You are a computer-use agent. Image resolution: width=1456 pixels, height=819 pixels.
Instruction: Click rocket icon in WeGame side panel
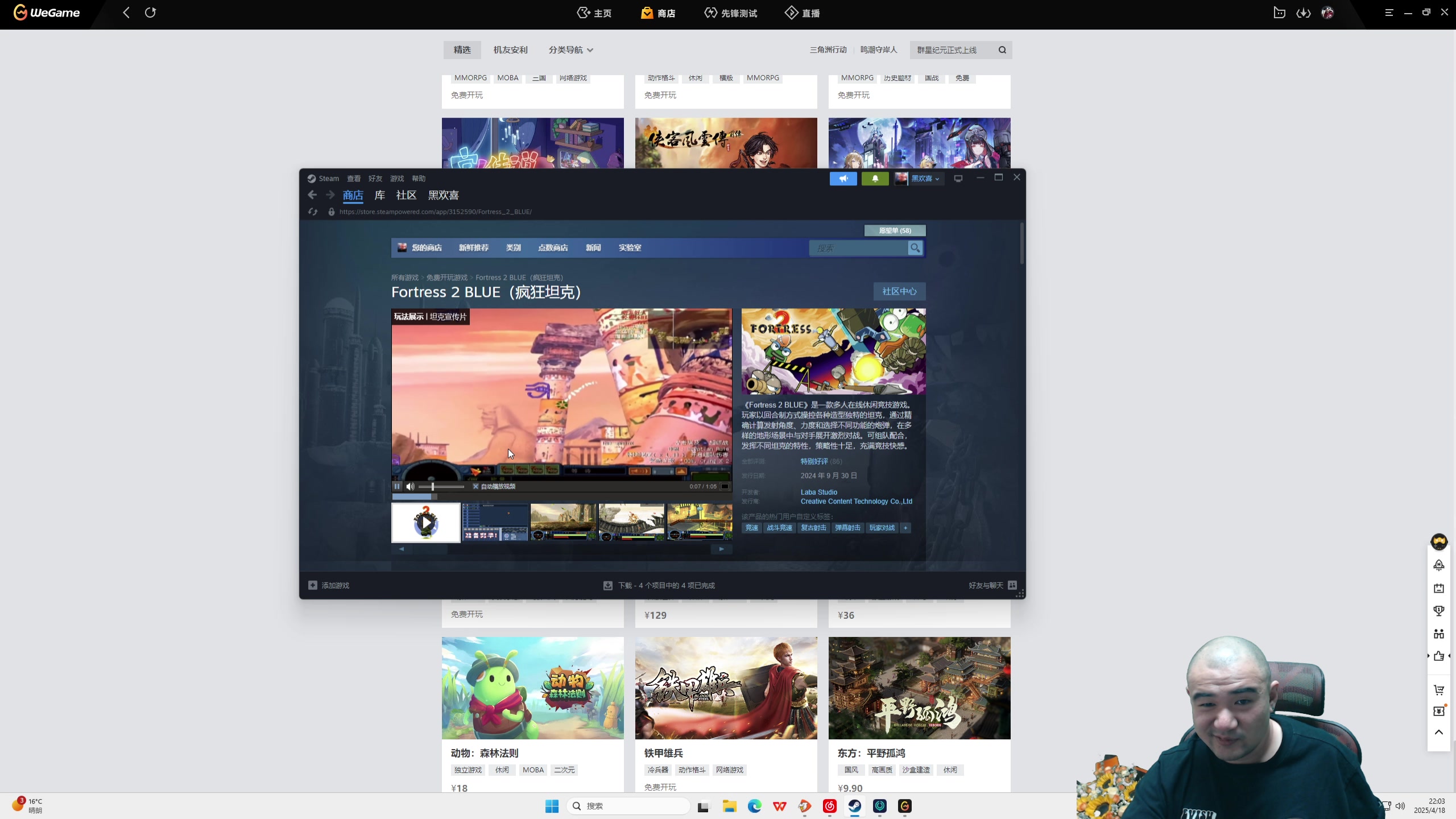(x=1439, y=565)
